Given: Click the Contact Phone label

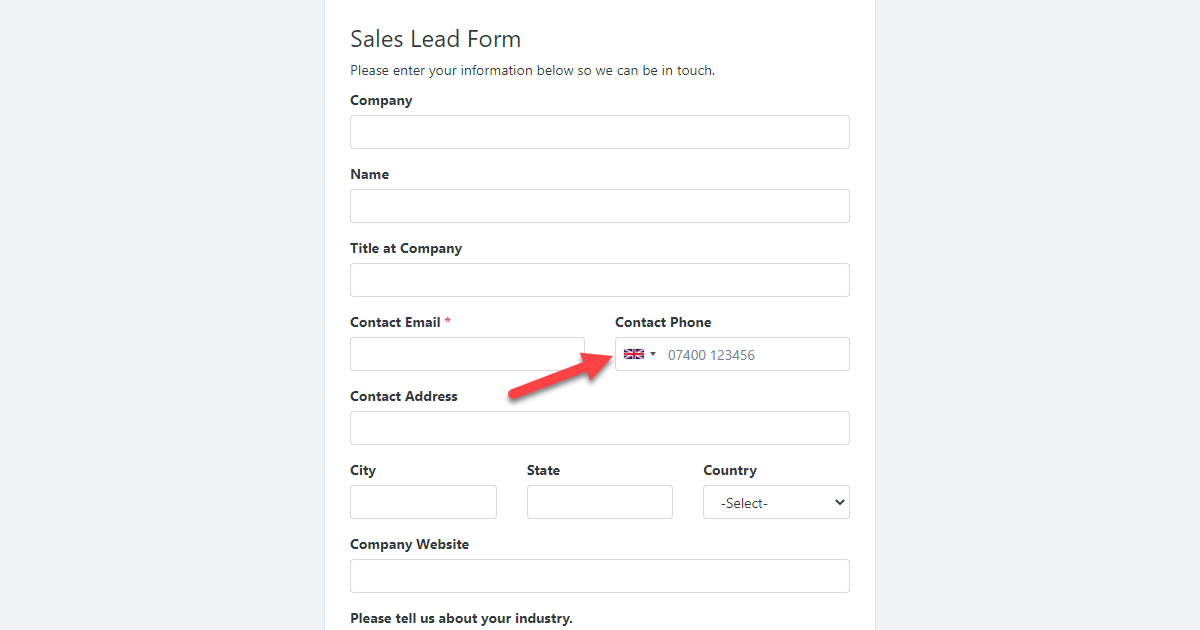Looking at the screenshot, I should pos(663,322).
